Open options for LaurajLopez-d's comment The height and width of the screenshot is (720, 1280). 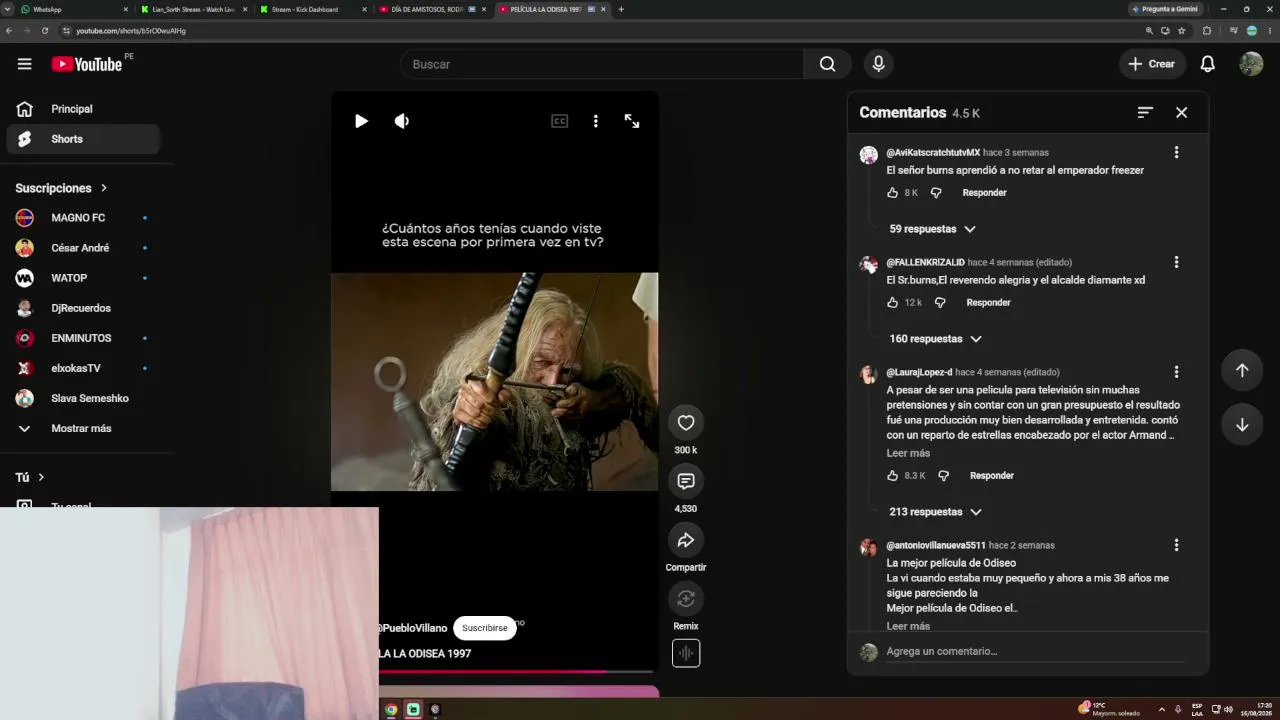point(1176,372)
